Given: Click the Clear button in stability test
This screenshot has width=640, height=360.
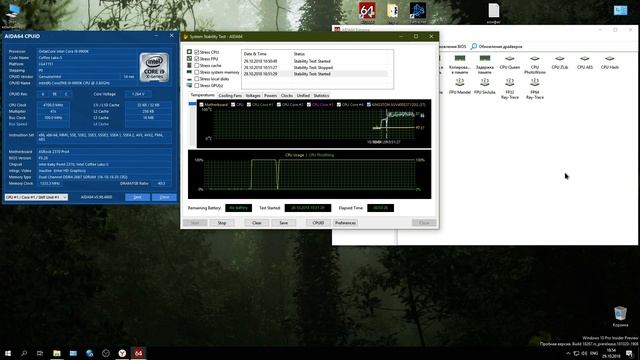Looking at the screenshot, I should tap(257, 223).
